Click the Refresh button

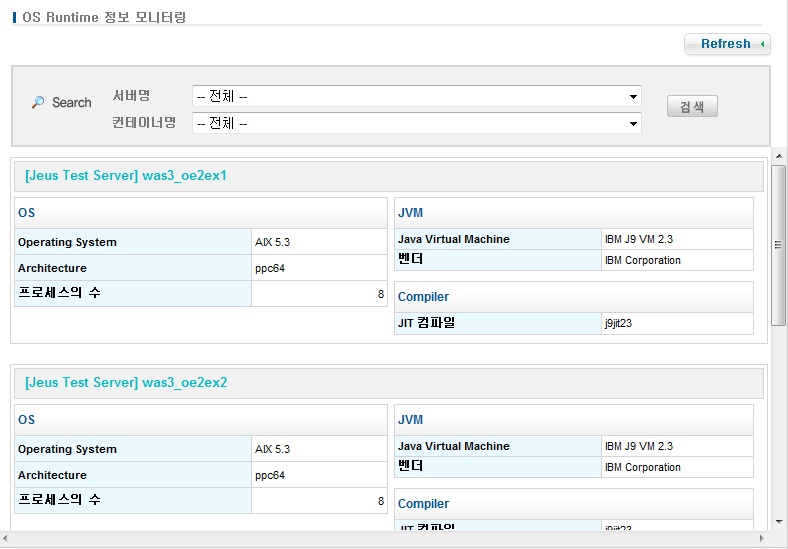(x=726, y=44)
